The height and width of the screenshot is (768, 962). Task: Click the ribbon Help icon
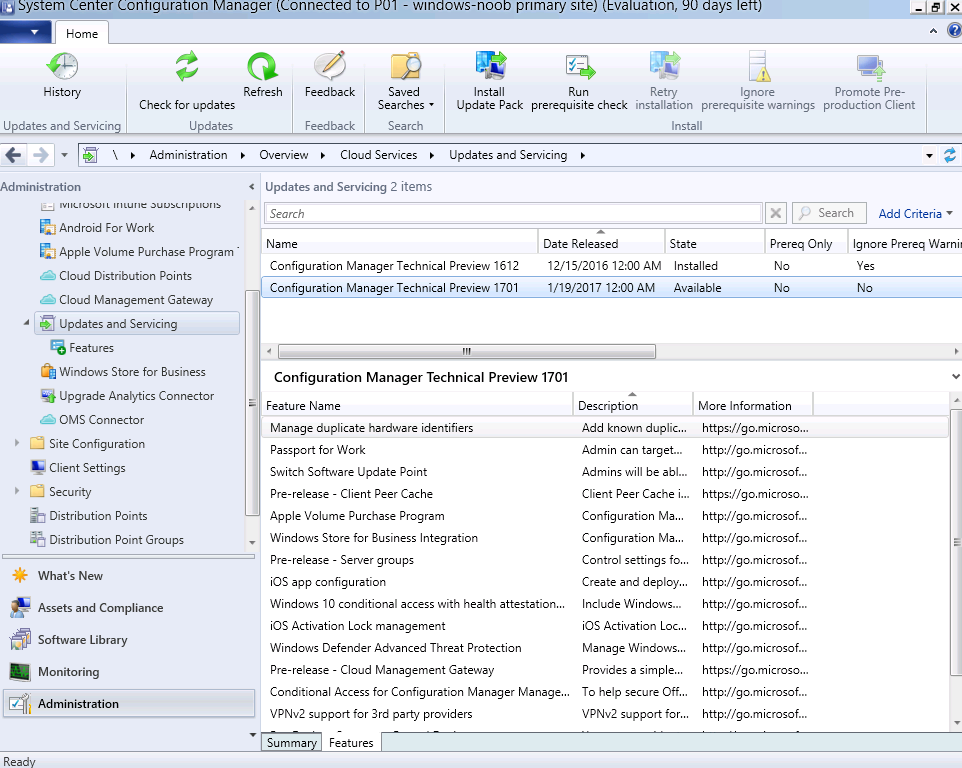[x=955, y=31]
